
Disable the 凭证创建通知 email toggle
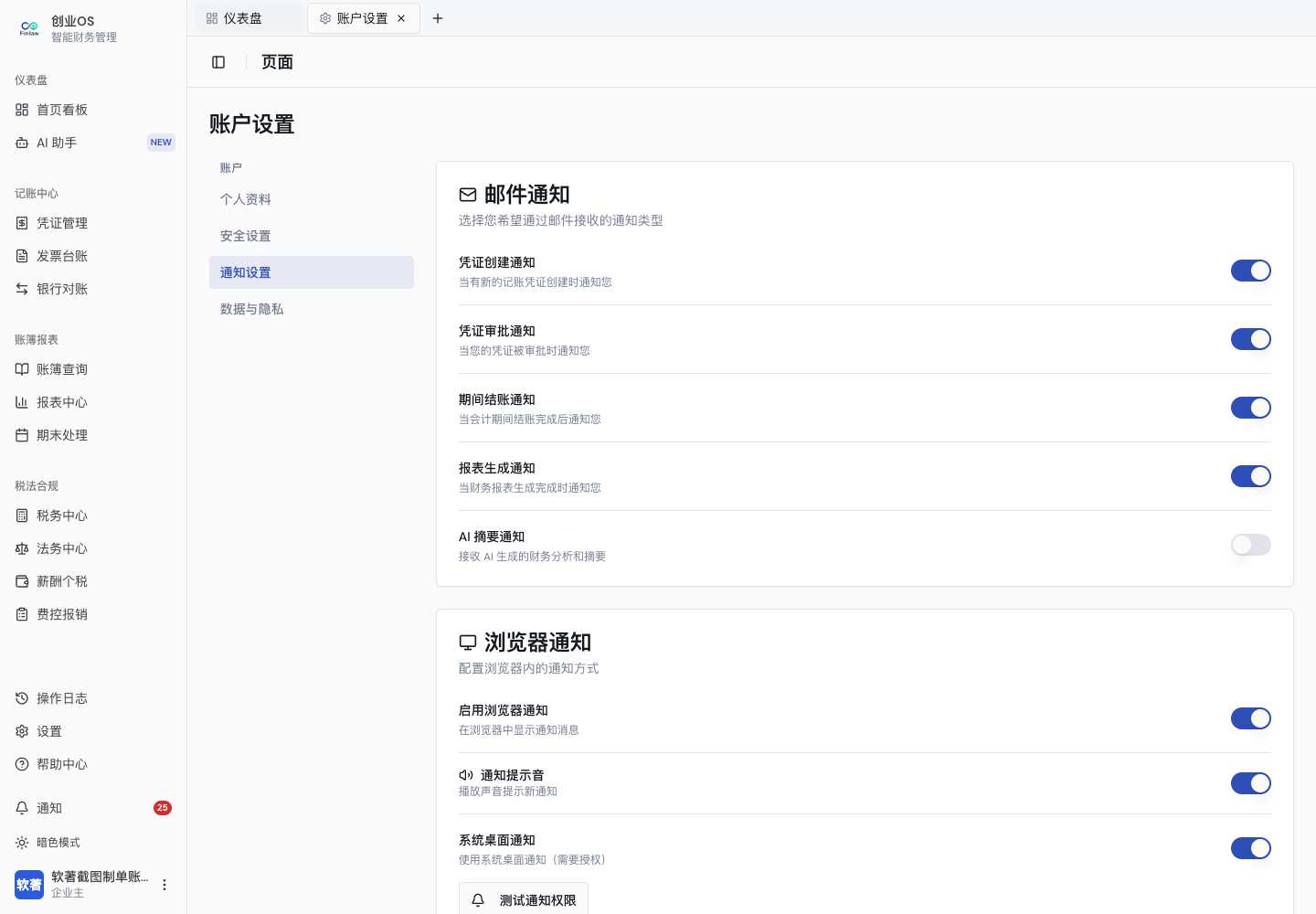click(x=1251, y=271)
